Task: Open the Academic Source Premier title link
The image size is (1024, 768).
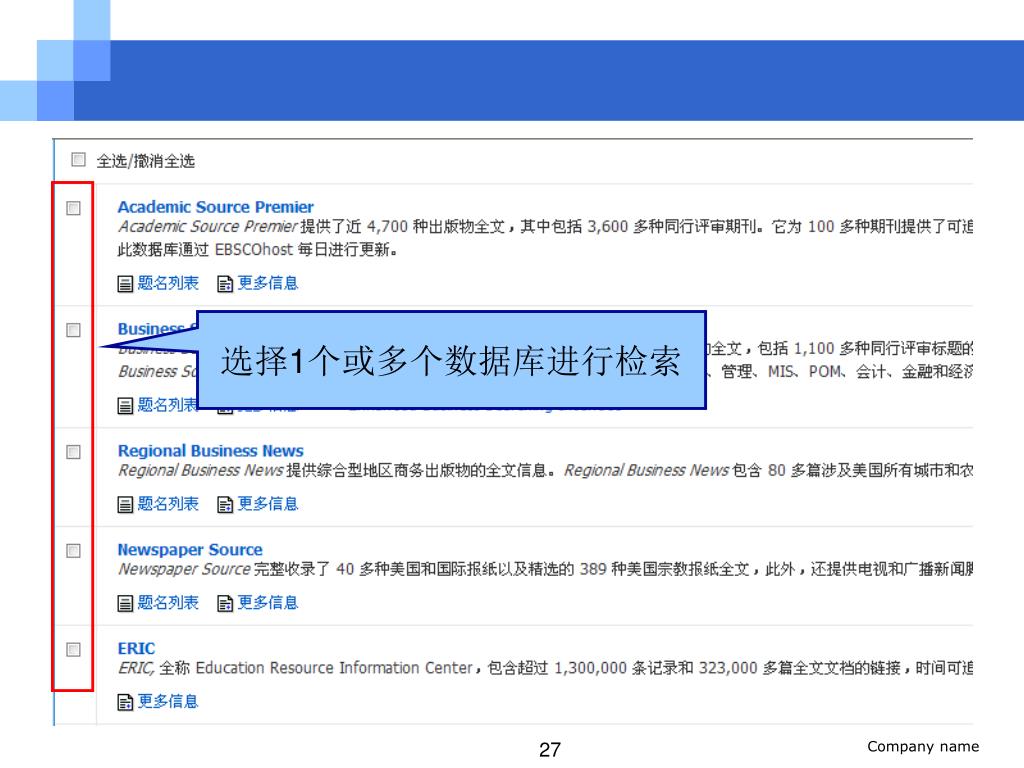Action: 216,207
